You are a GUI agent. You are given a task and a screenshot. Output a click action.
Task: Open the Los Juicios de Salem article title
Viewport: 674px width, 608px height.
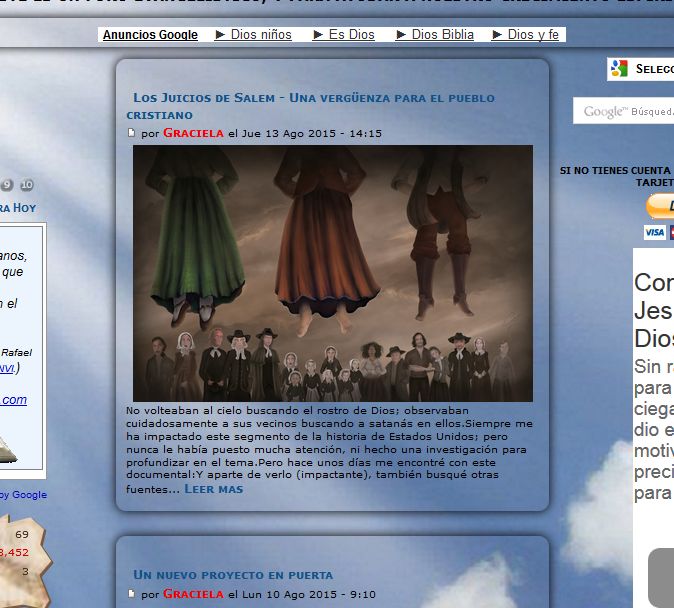[x=310, y=106]
